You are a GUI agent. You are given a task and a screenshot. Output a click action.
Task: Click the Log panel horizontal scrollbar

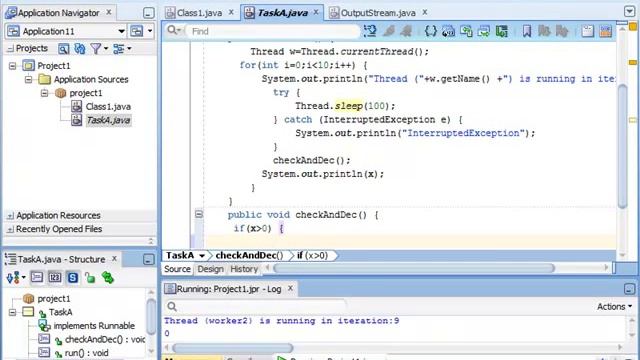[x=232, y=348]
